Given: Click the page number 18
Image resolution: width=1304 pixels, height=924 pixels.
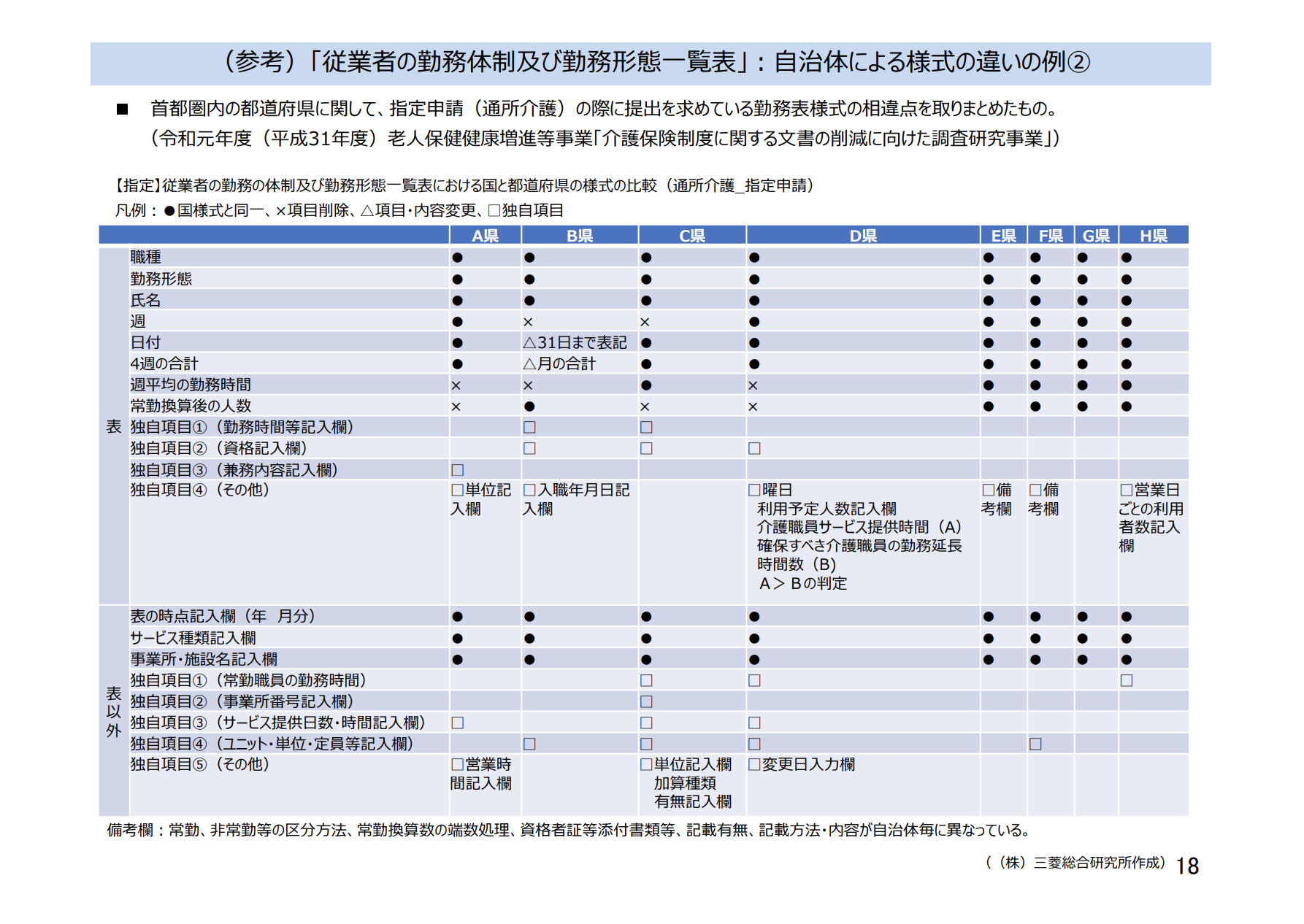Looking at the screenshot, I should (x=1187, y=866).
